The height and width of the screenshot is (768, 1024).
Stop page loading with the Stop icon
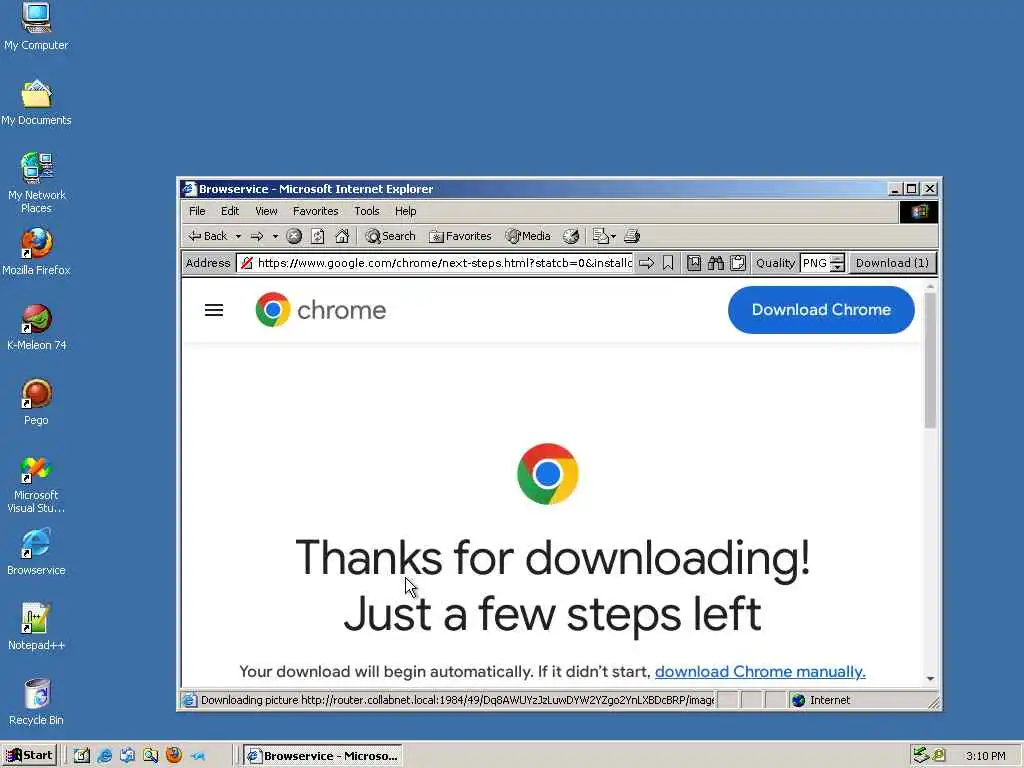coord(294,236)
